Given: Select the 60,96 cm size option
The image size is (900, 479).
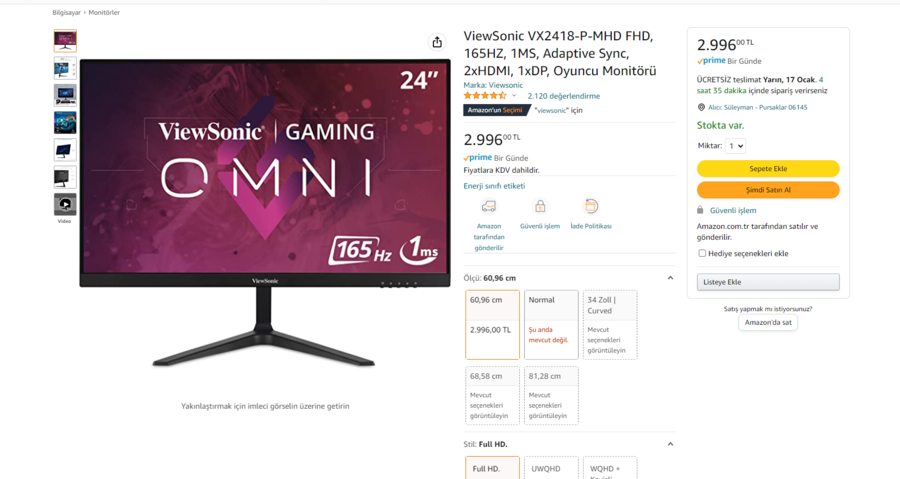Looking at the screenshot, I should coord(492,325).
